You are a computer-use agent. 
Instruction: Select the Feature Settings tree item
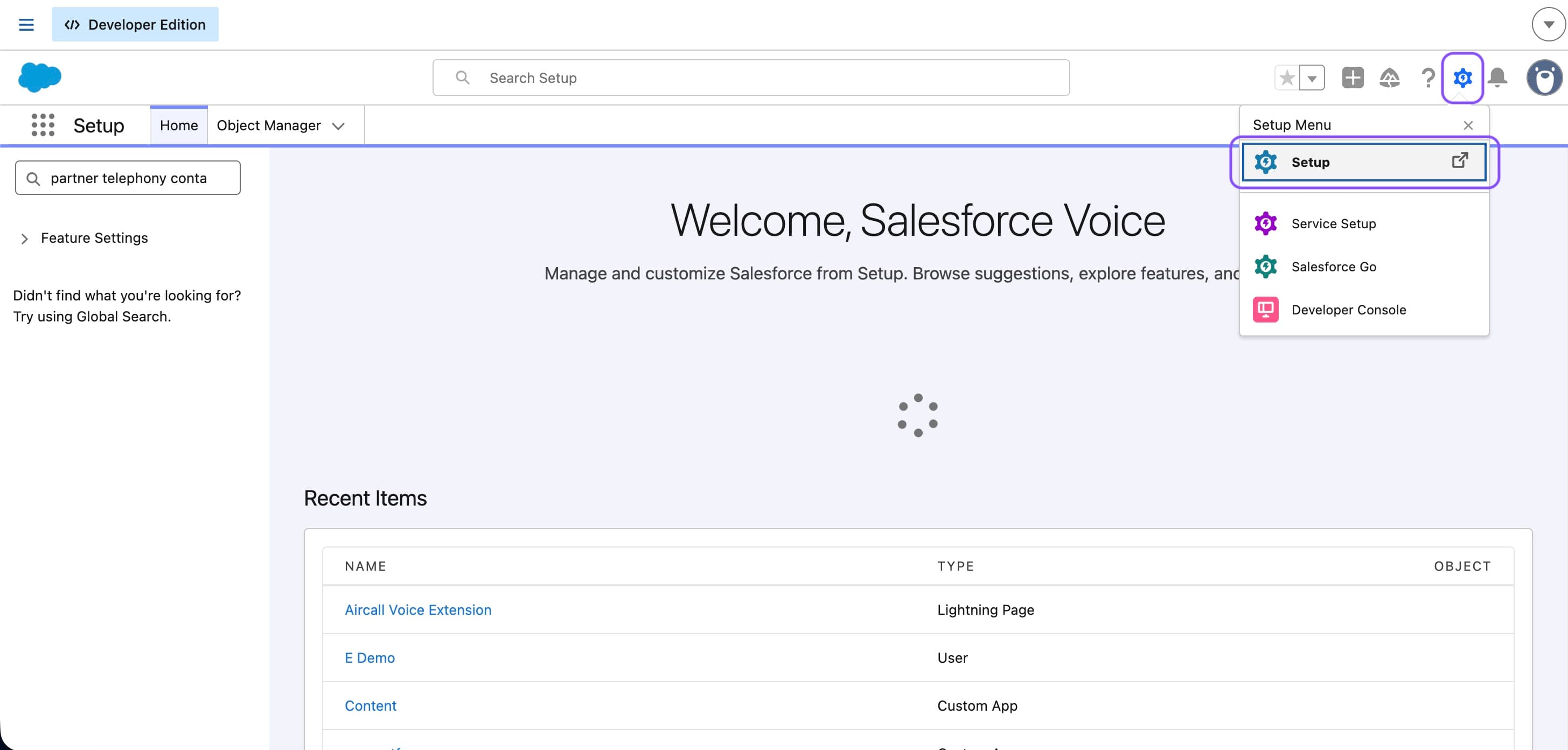pyautogui.click(x=94, y=238)
